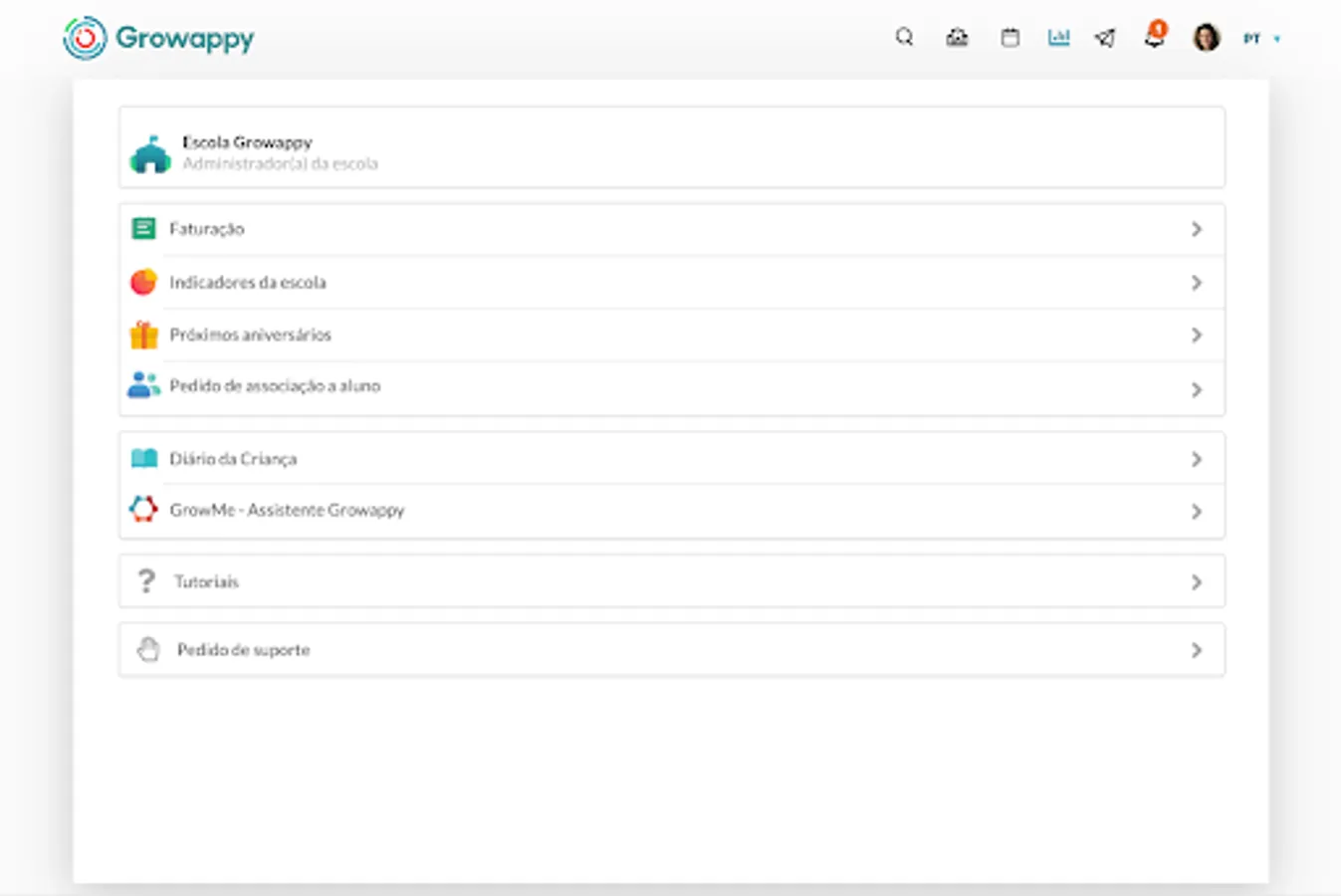
Task: Click the Tutoriais question mark icon
Action: (x=146, y=581)
